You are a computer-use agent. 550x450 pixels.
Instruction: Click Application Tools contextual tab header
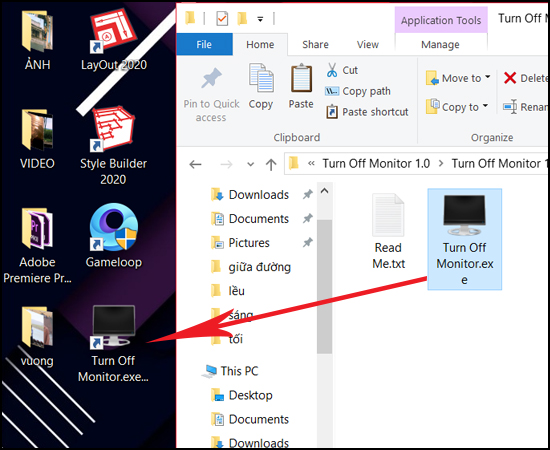coord(441,20)
